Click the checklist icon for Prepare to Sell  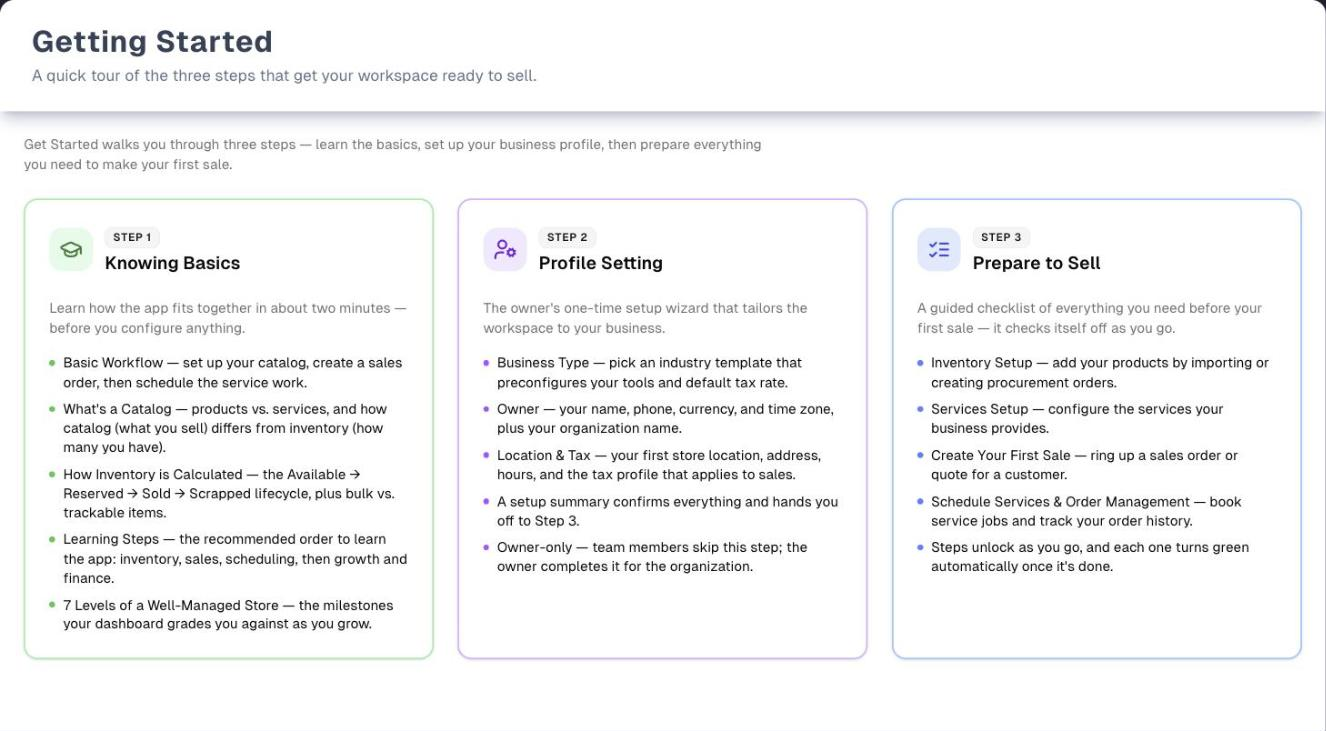[x=939, y=250]
